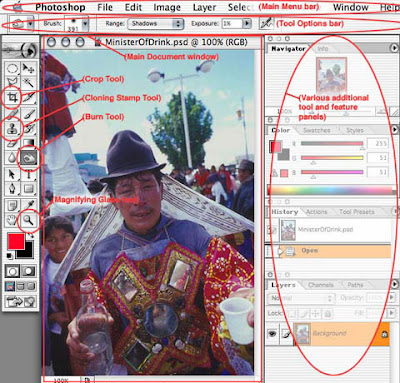Open the Image menu
Viewport: 400px width, 383px height.
167,7
